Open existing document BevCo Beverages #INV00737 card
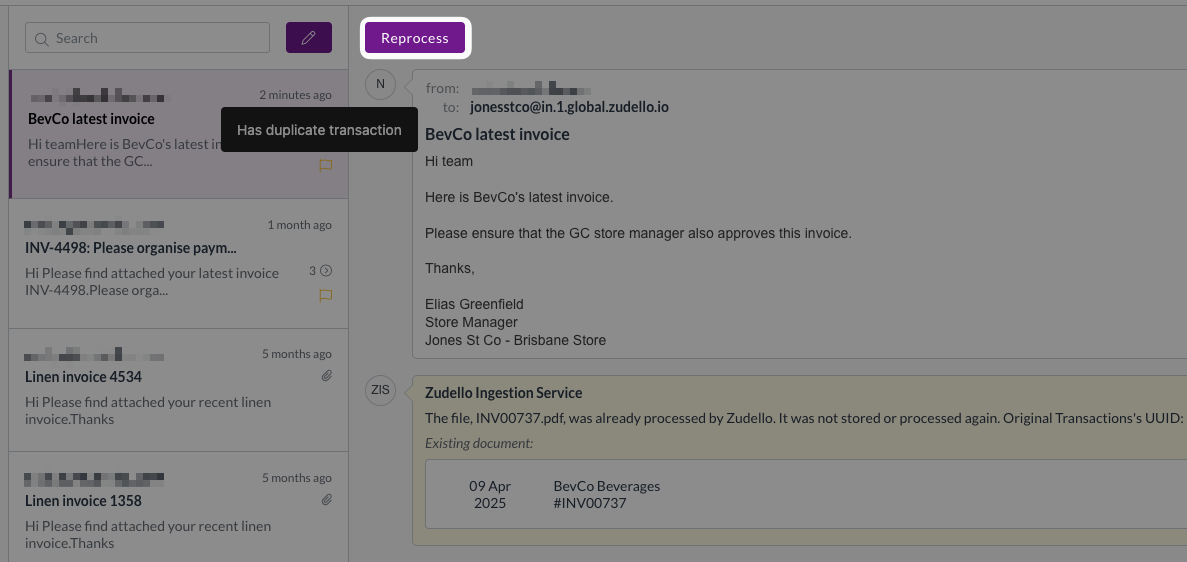Viewport: 1187px width, 562px height. point(805,494)
